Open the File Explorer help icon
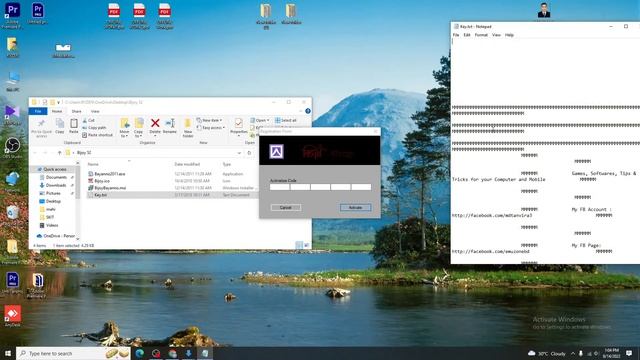The image size is (640, 360). coord(308,111)
